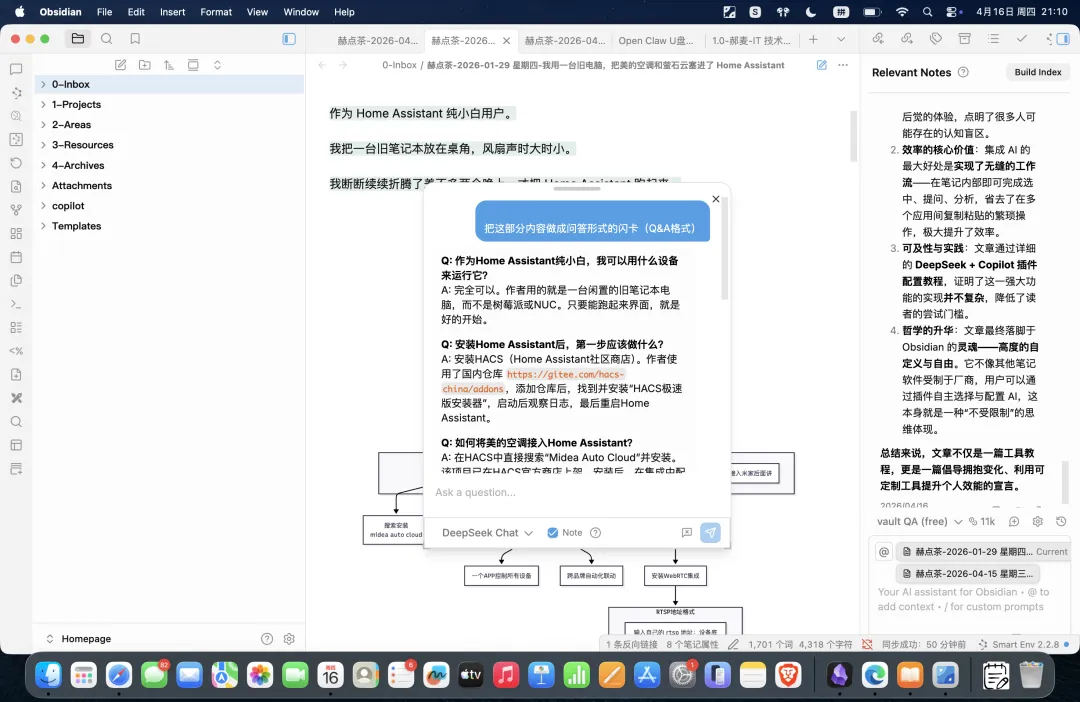Click the Smart Env 2.2.8 status item
The image size is (1080, 702).
point(1023,644)
